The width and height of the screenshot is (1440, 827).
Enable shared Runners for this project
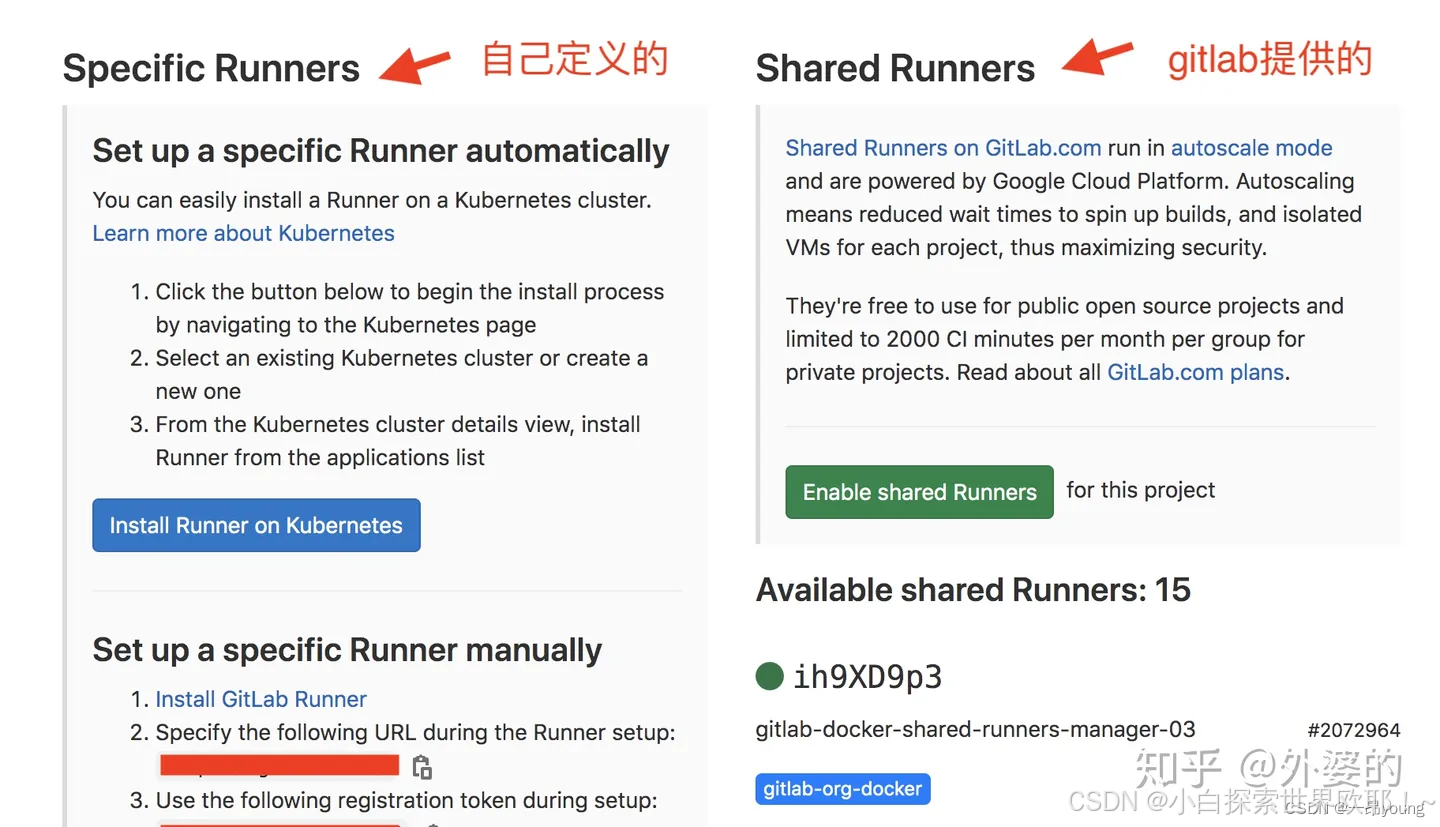[919, 491]
